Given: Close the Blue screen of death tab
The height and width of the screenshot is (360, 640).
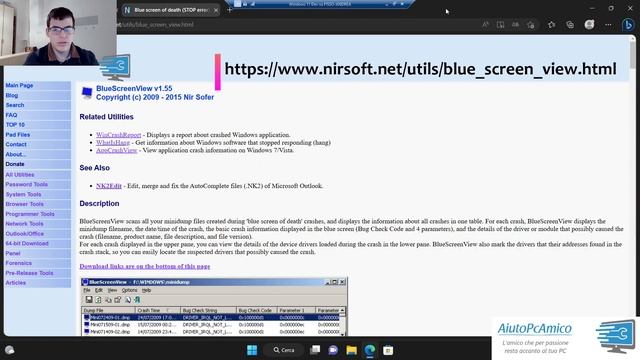Looking at the screenshot, I should coord(216,10).
